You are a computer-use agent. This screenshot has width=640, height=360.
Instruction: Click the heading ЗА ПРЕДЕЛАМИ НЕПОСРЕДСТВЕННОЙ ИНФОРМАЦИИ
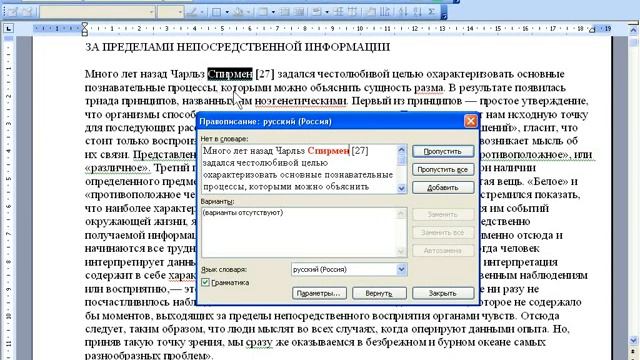click(x=238, y=47)
